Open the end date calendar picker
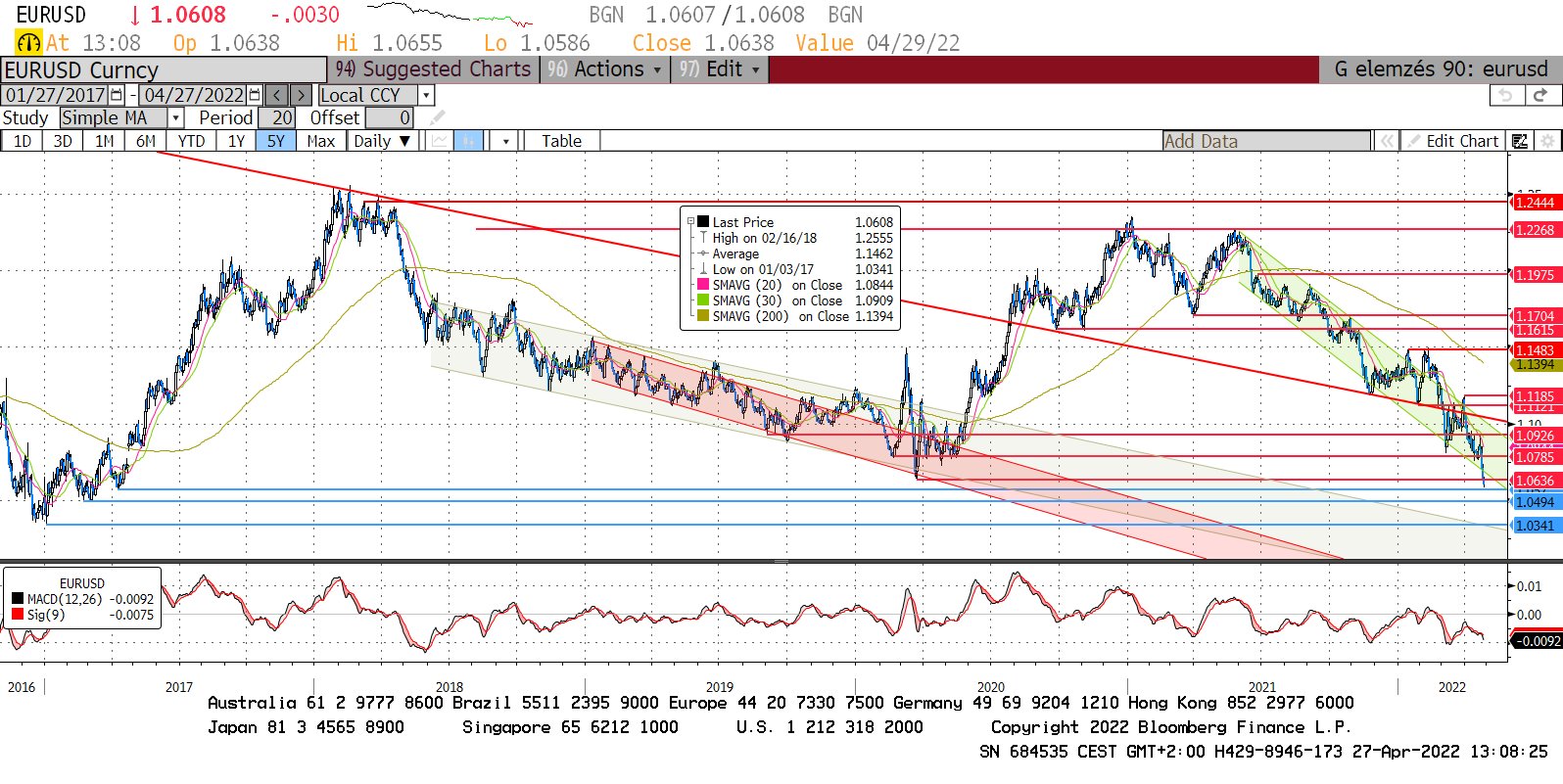 point(255,95)
